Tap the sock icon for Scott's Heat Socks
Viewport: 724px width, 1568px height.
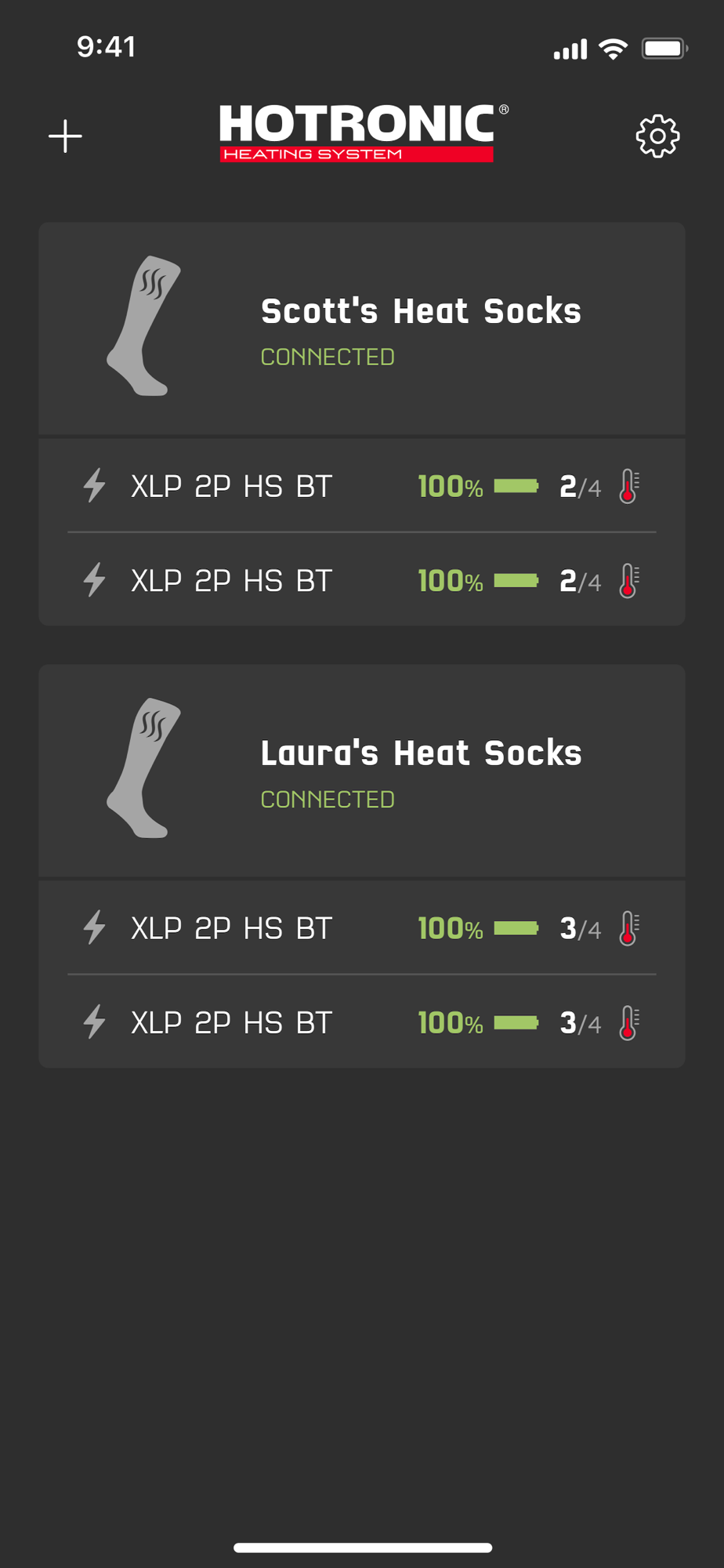click(144, 326)
